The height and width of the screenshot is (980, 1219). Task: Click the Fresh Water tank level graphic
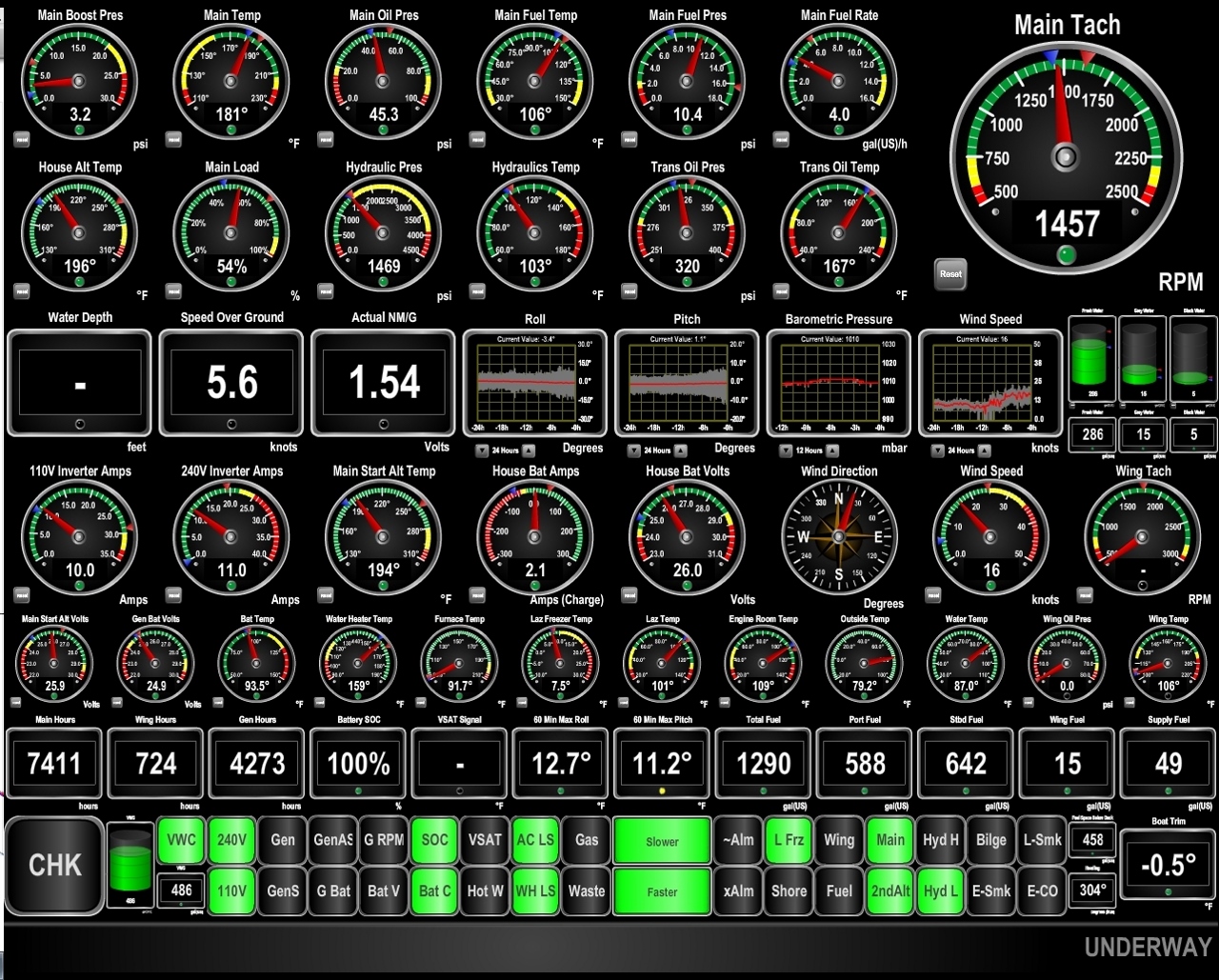point(1092,360)
